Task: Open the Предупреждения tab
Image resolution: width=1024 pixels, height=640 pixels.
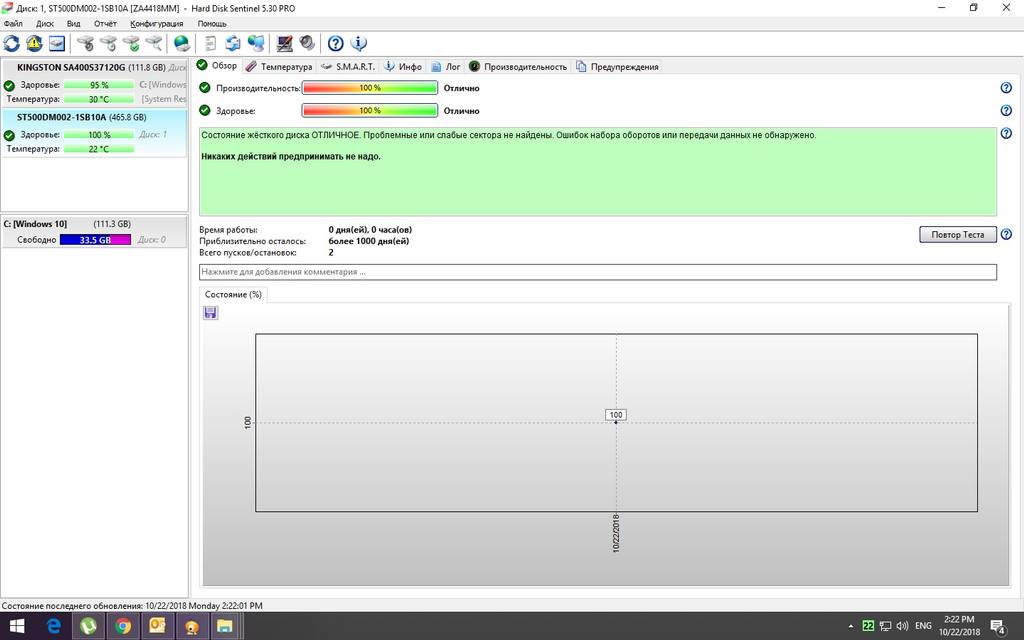Action: click(x=618, y=67)
